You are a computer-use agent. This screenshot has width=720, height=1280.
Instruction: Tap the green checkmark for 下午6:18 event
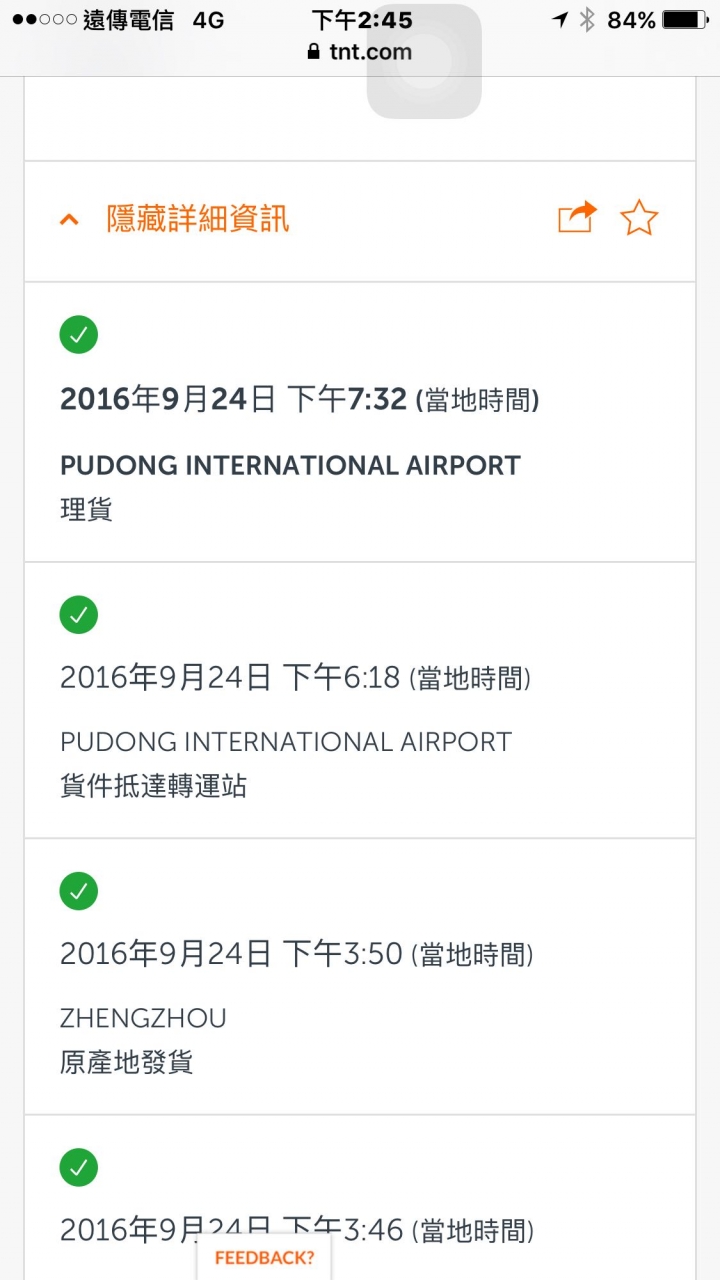[x=79, y=614]
